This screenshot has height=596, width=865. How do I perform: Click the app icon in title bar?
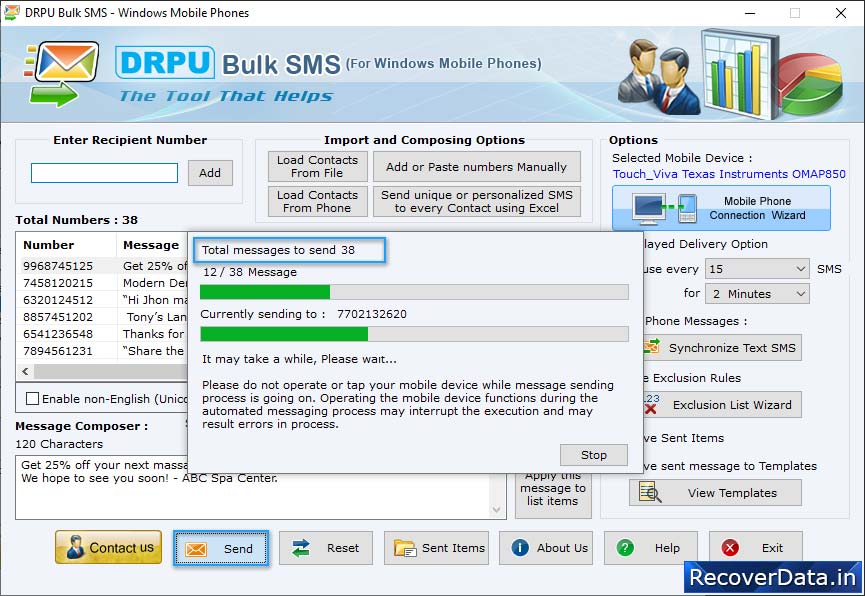[11, 12]
